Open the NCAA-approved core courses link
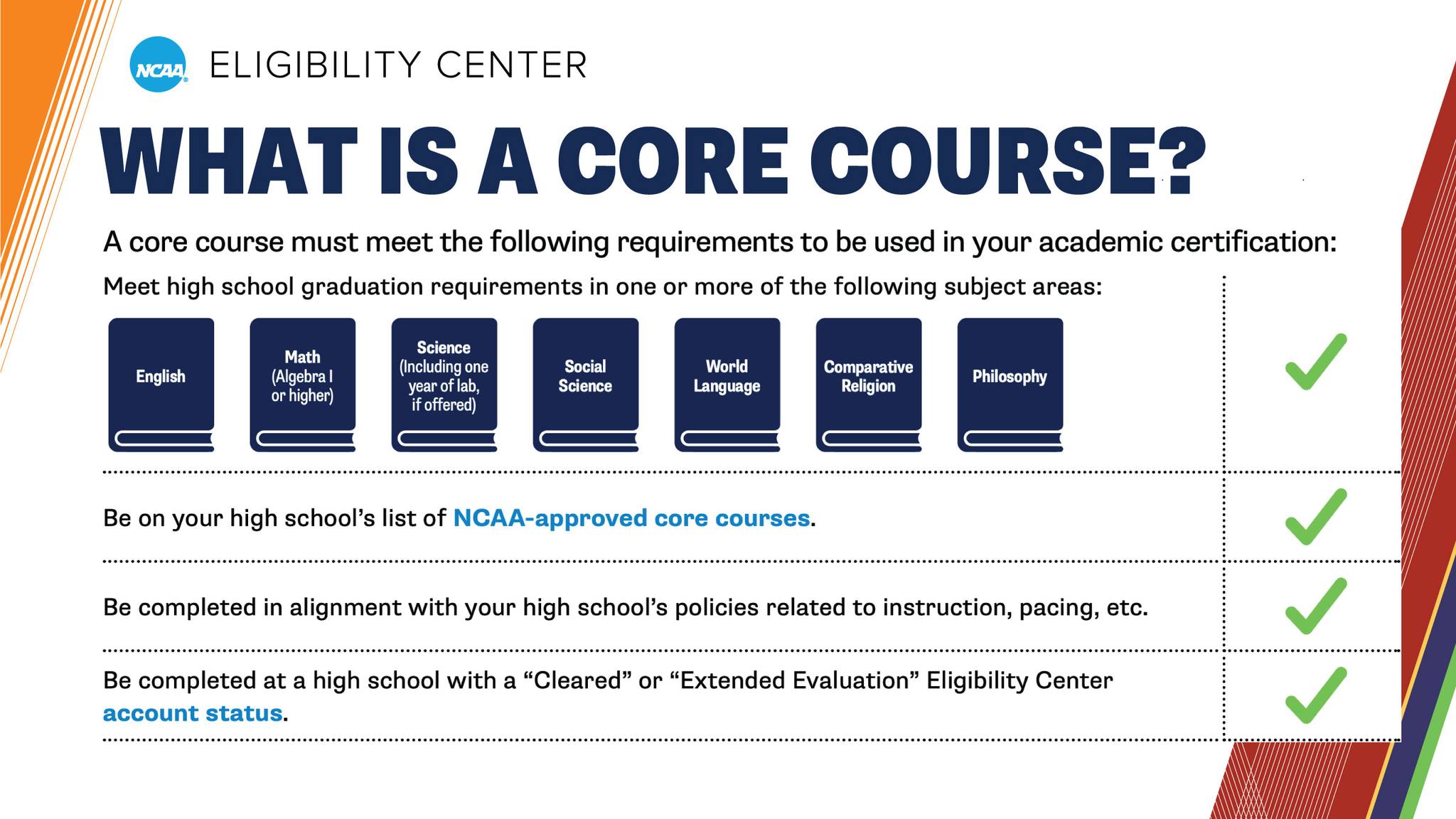Viewport: 1456px width, 819px height. tap(631, 518)
